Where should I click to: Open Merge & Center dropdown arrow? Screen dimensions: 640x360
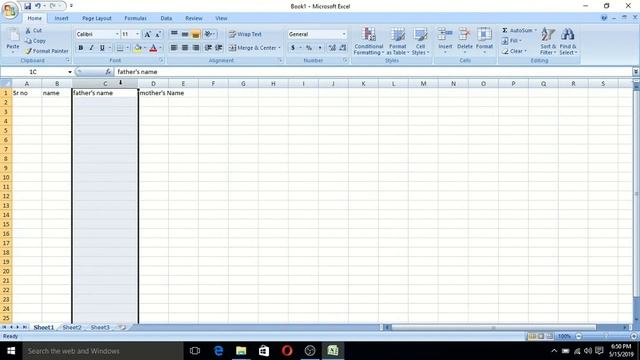pyautogui.click(x=280, y=48)
